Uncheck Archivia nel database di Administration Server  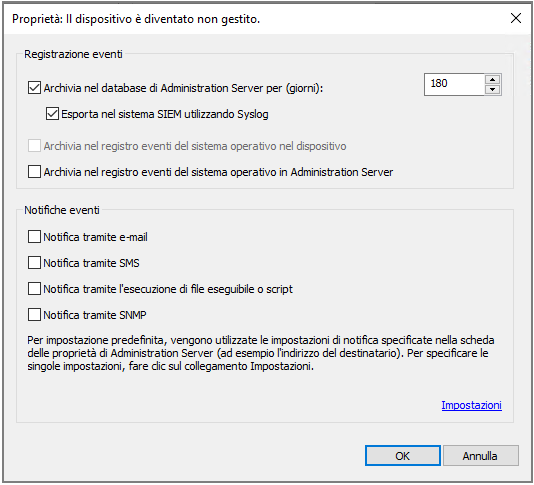coord(34,88)
